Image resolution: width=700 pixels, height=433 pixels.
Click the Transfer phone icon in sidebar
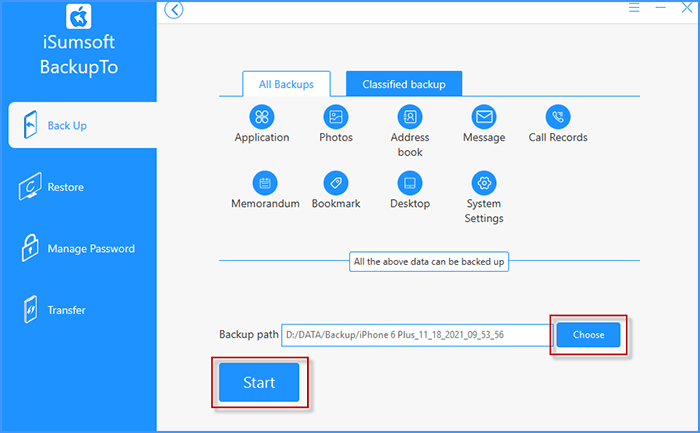coord(30,309)
